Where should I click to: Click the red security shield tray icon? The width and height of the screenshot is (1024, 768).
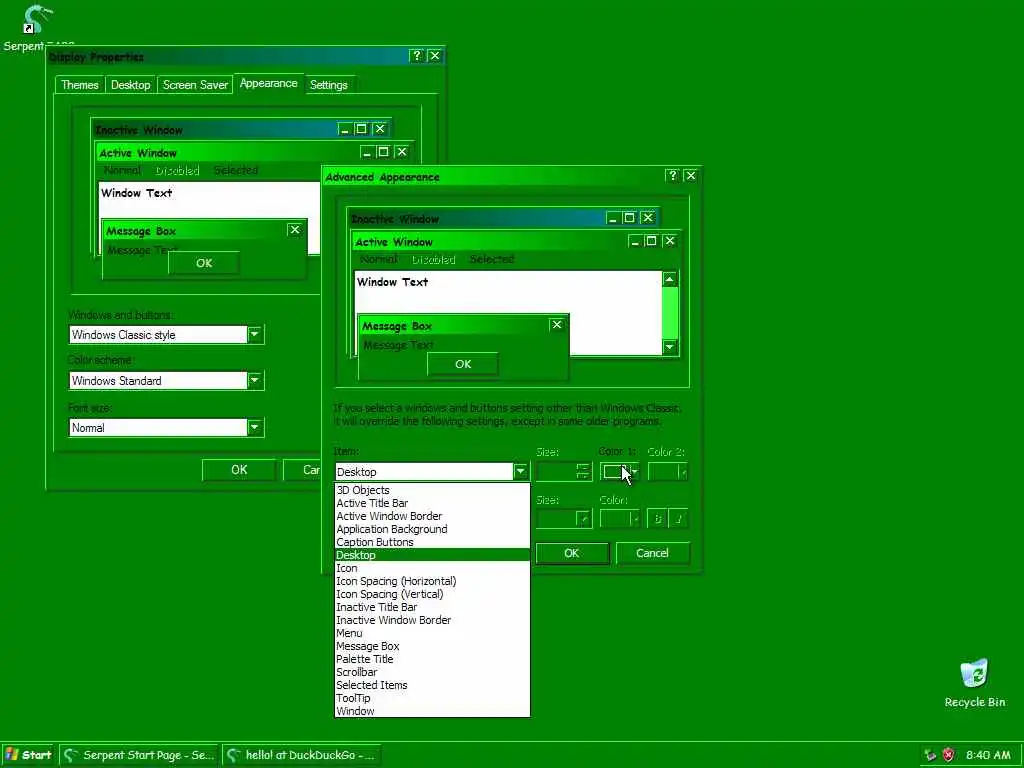(948, 755)
